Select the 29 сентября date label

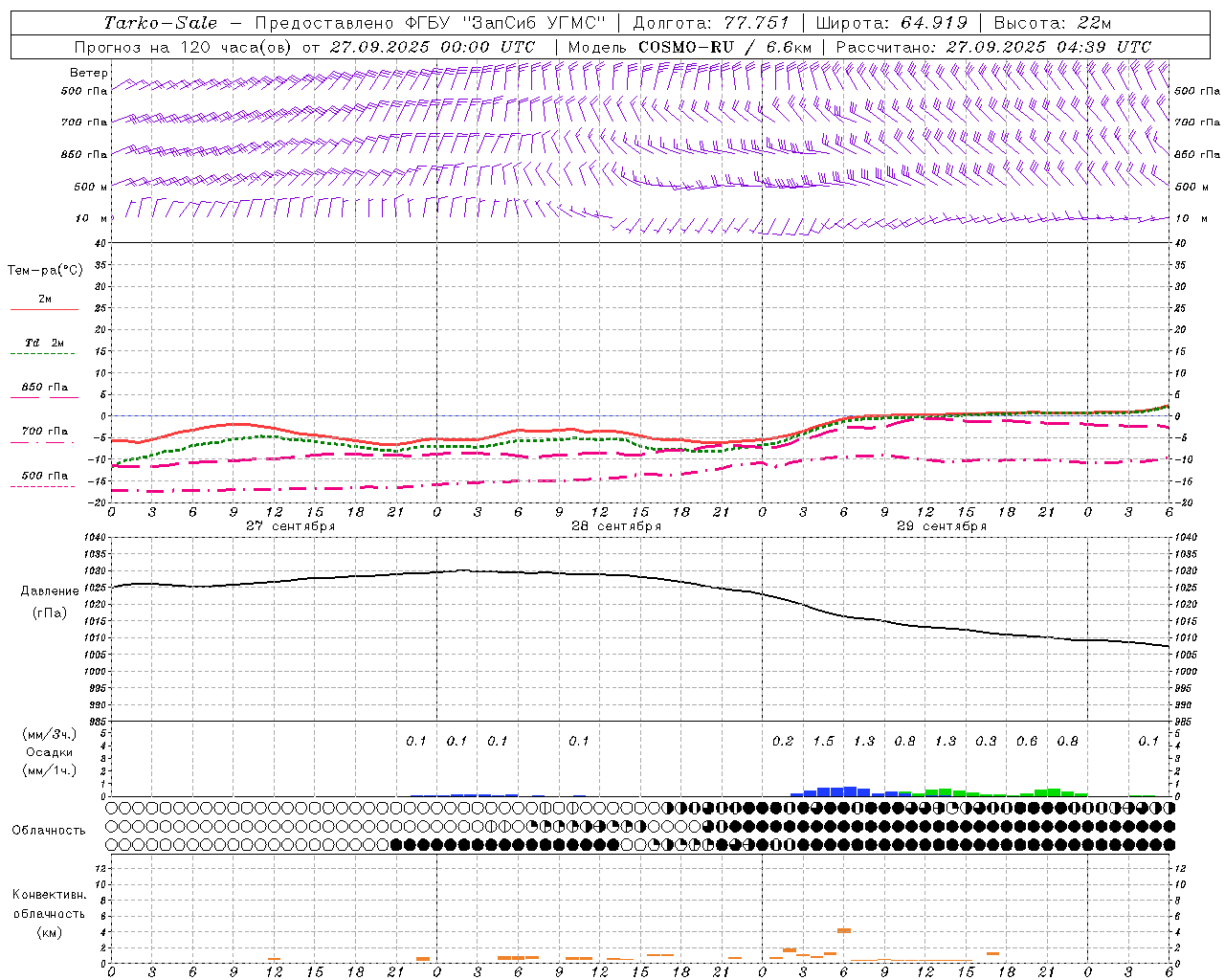tap(941, 526)
